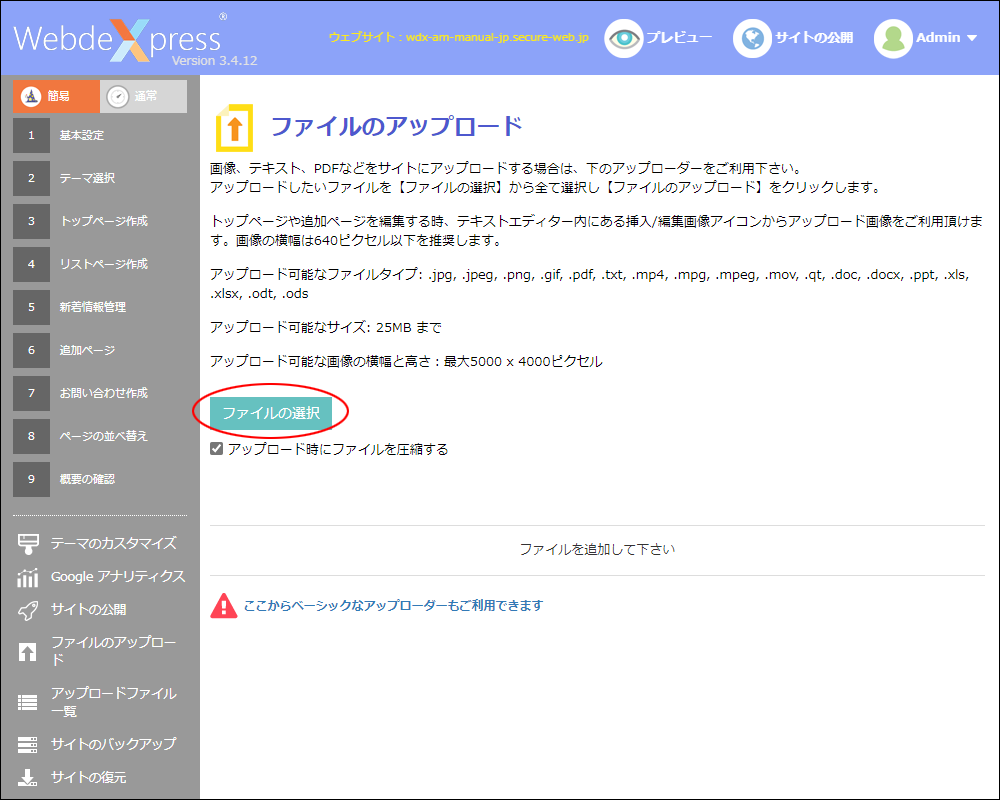Click the step 8 number box

click(x=31, y=436)
